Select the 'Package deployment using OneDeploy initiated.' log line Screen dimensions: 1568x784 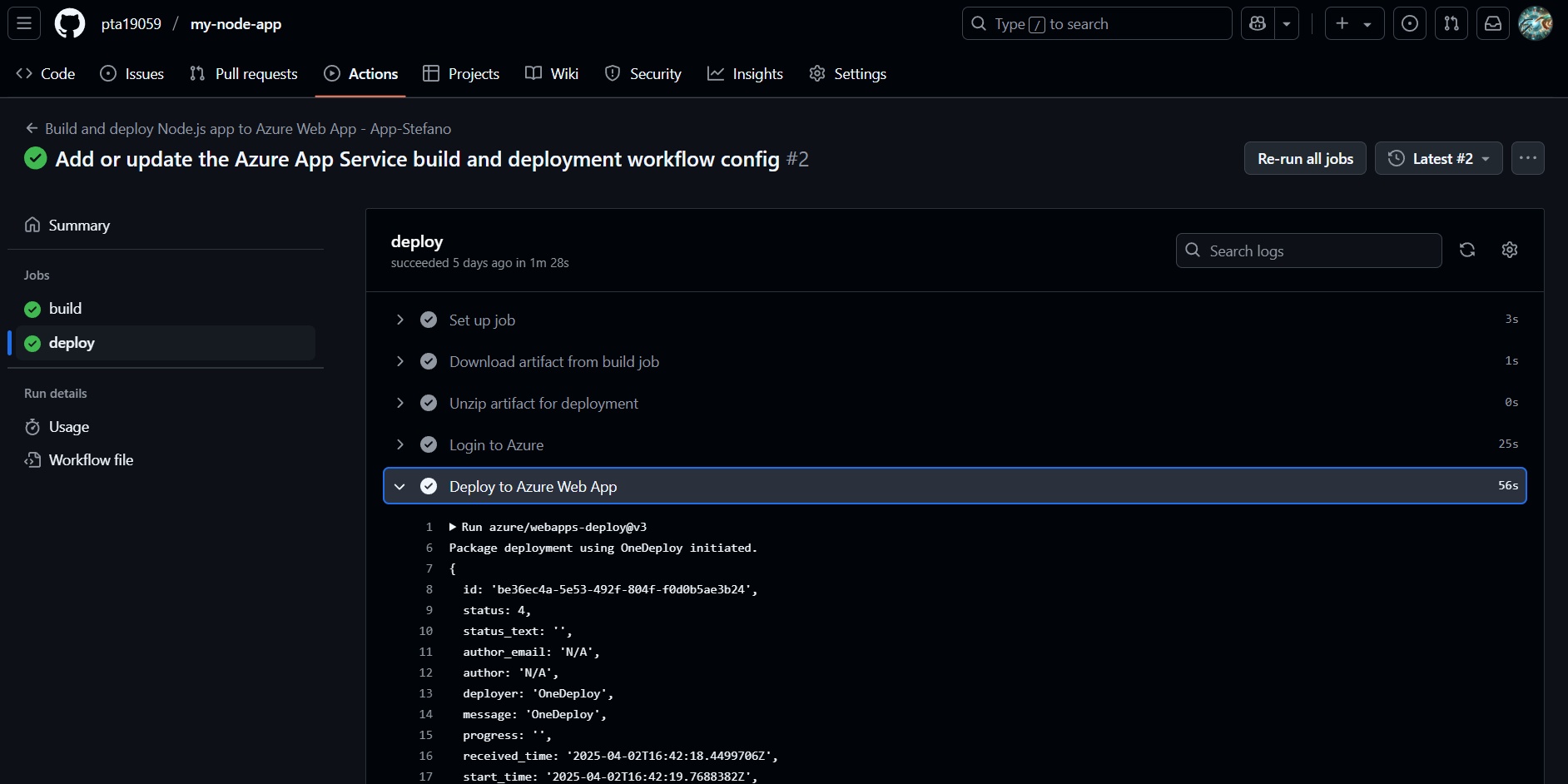click(x=603, y=548)
